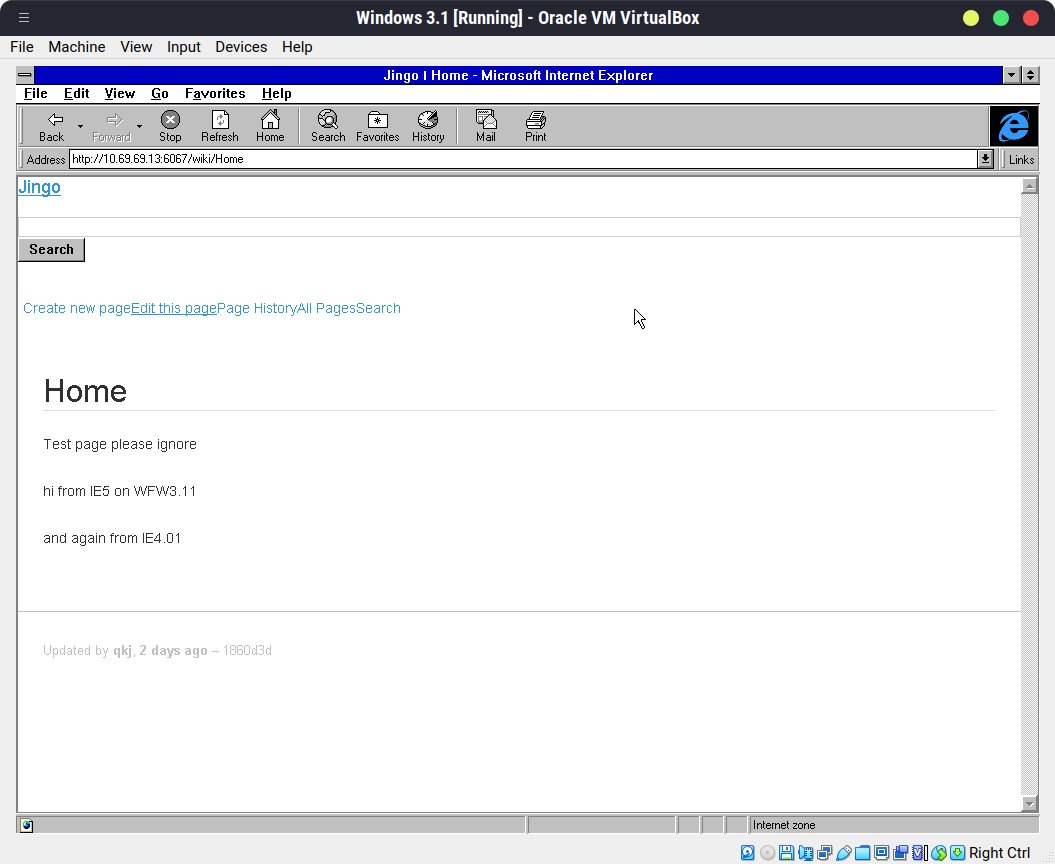Click VirtualBox display status icon
Screen dimensions: 1055x864
point(881,853)
